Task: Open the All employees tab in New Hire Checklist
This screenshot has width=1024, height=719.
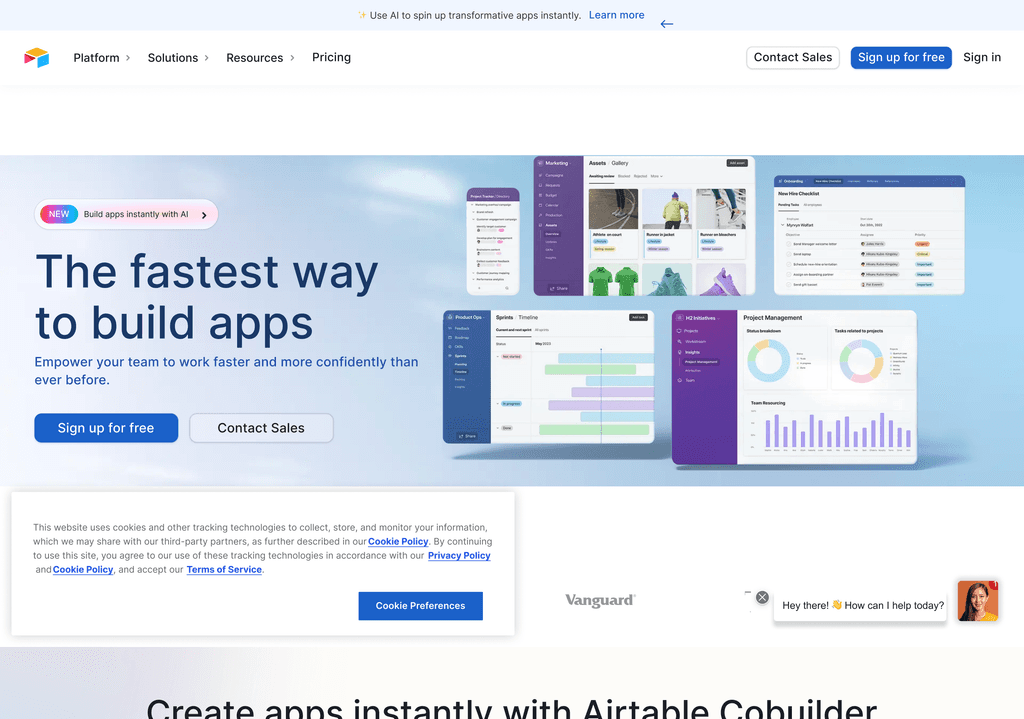Action: point(813,205)
